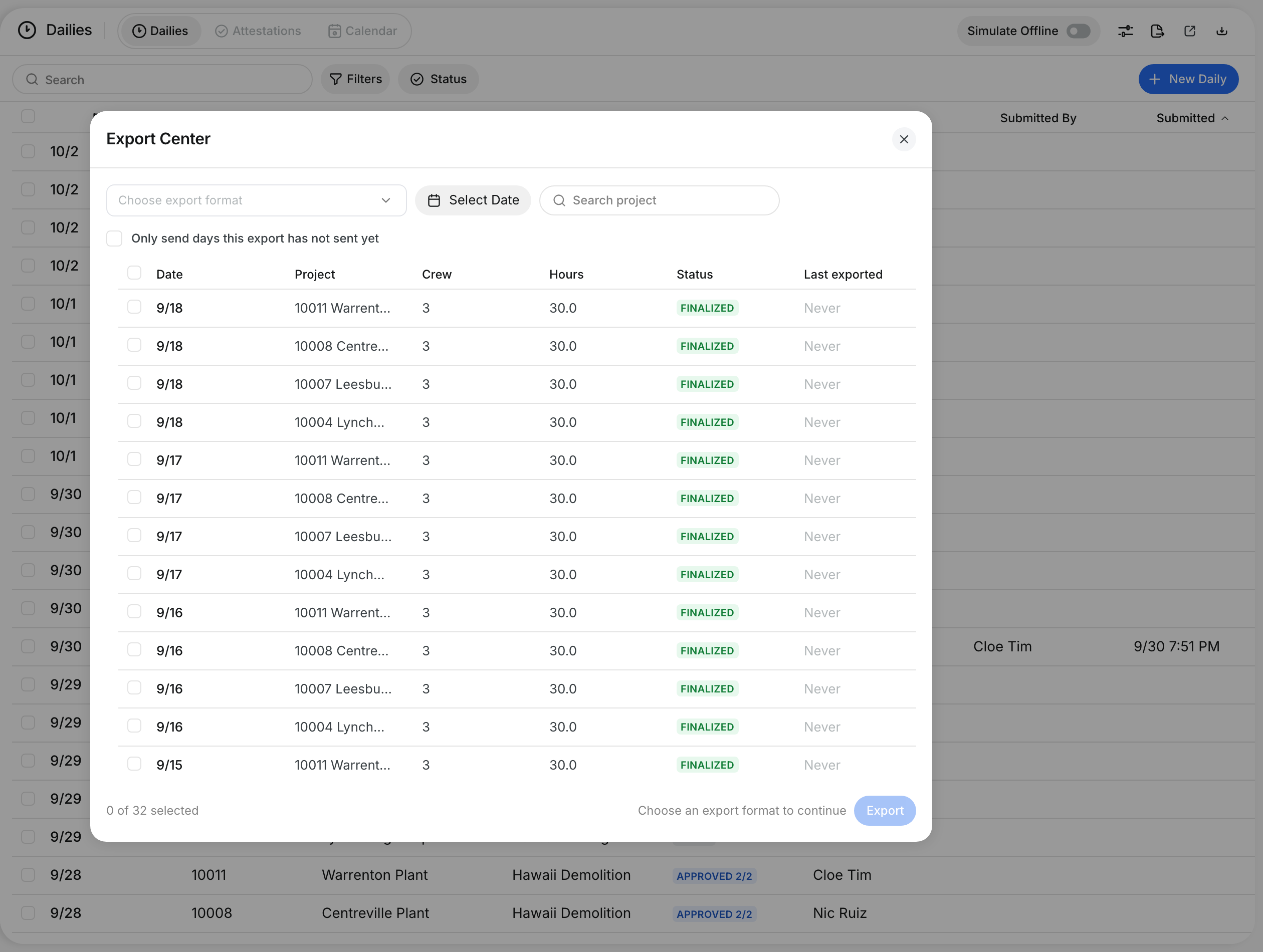Click the Submitted By column header

1037,118
